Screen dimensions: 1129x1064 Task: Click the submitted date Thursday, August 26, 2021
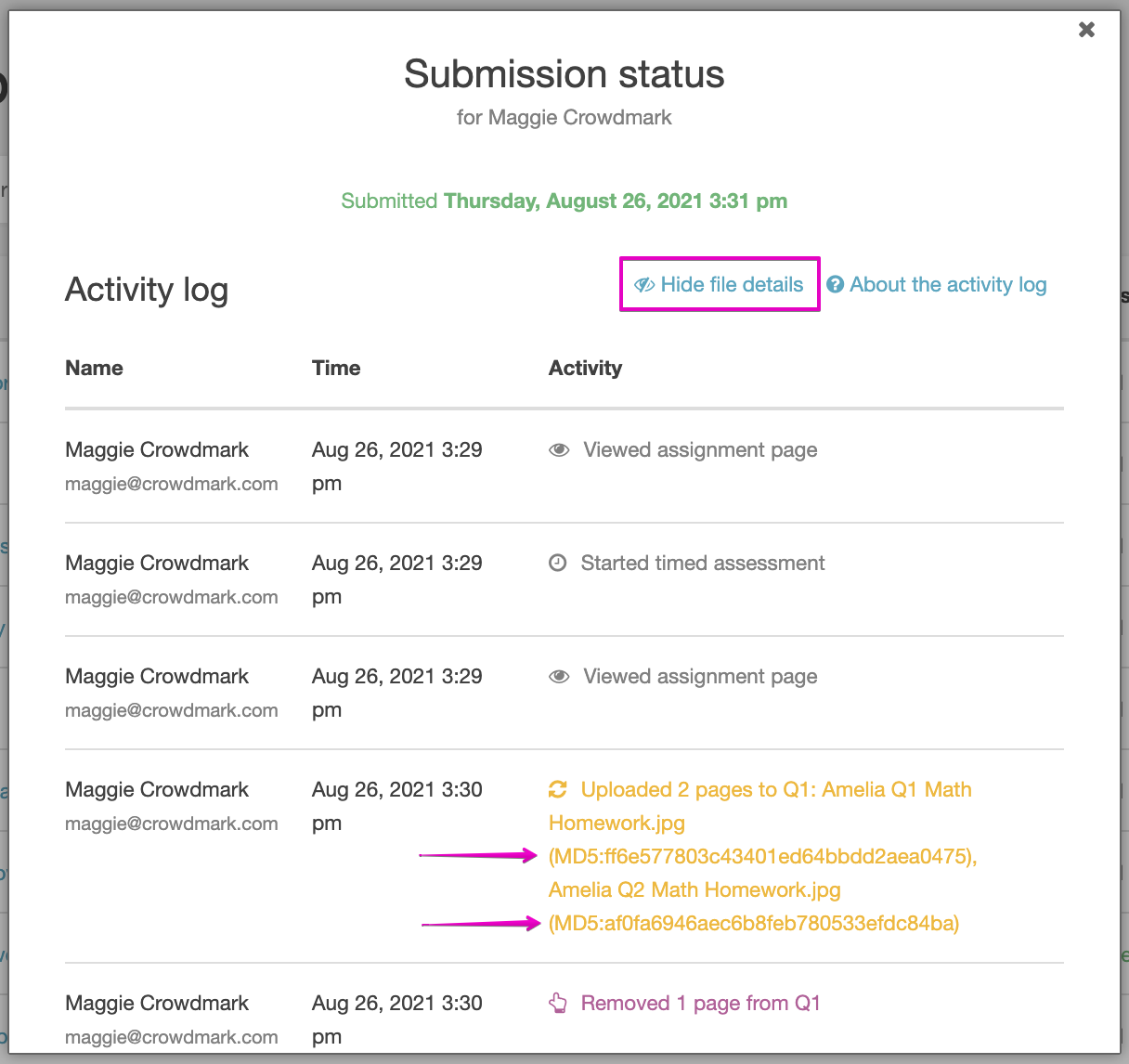(616, 201)
